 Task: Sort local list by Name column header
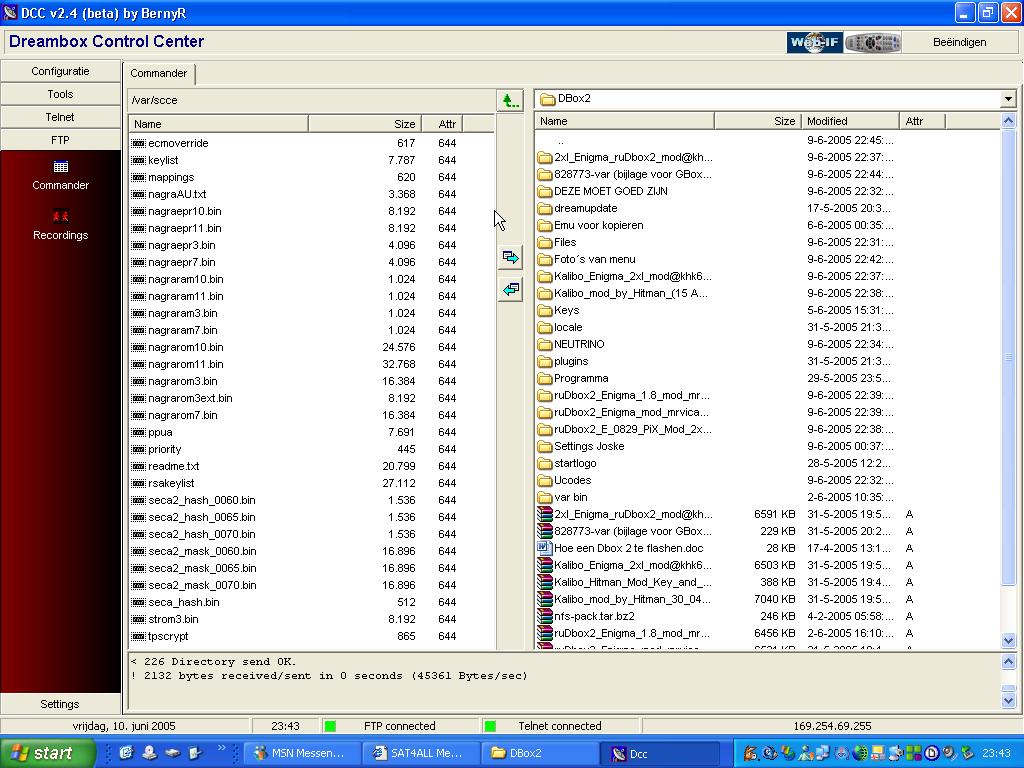[x=624, y=121]
